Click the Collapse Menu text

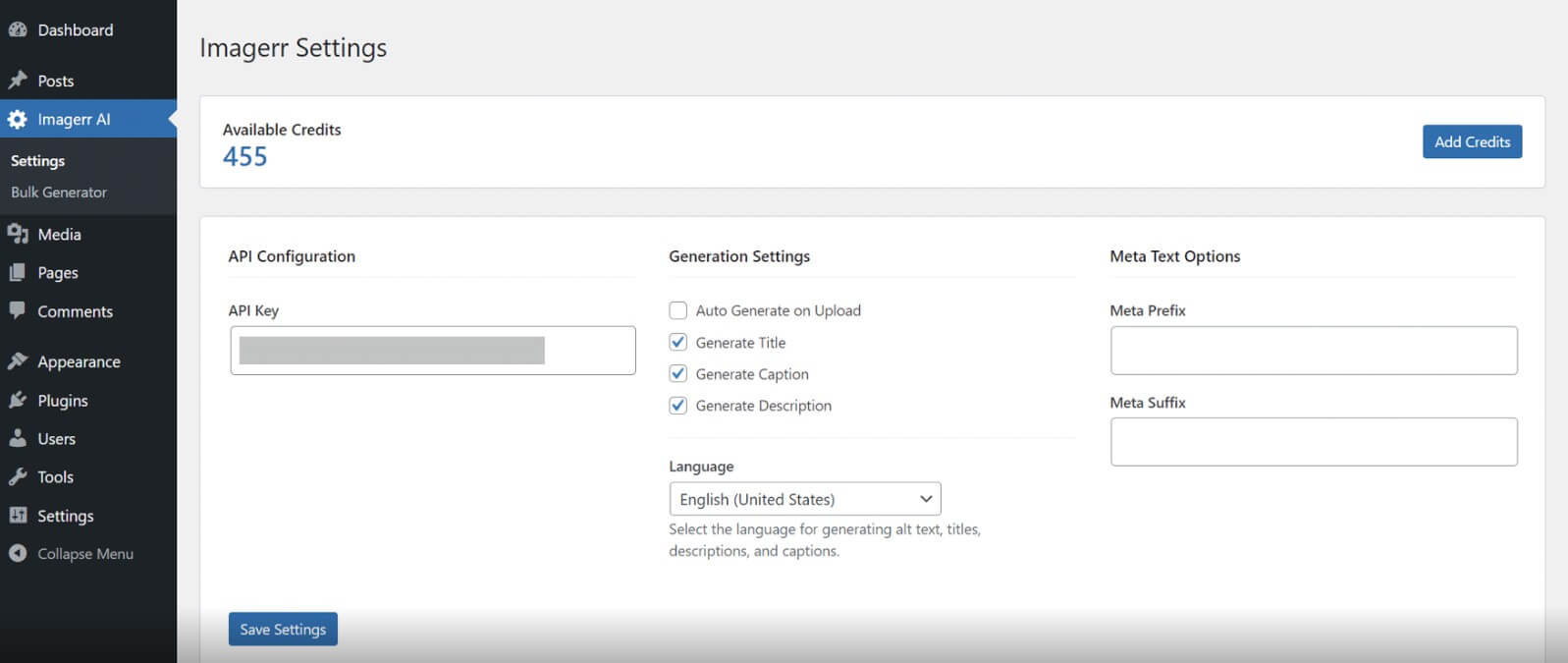click(x=85, y=554)
